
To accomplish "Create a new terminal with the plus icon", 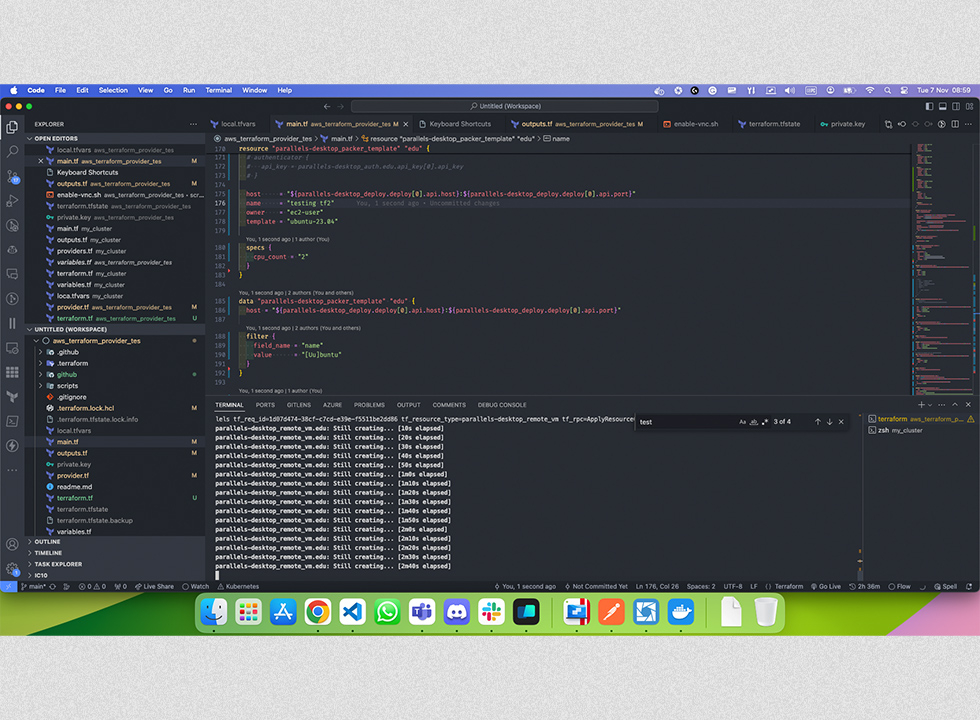I will pos(921,405).
